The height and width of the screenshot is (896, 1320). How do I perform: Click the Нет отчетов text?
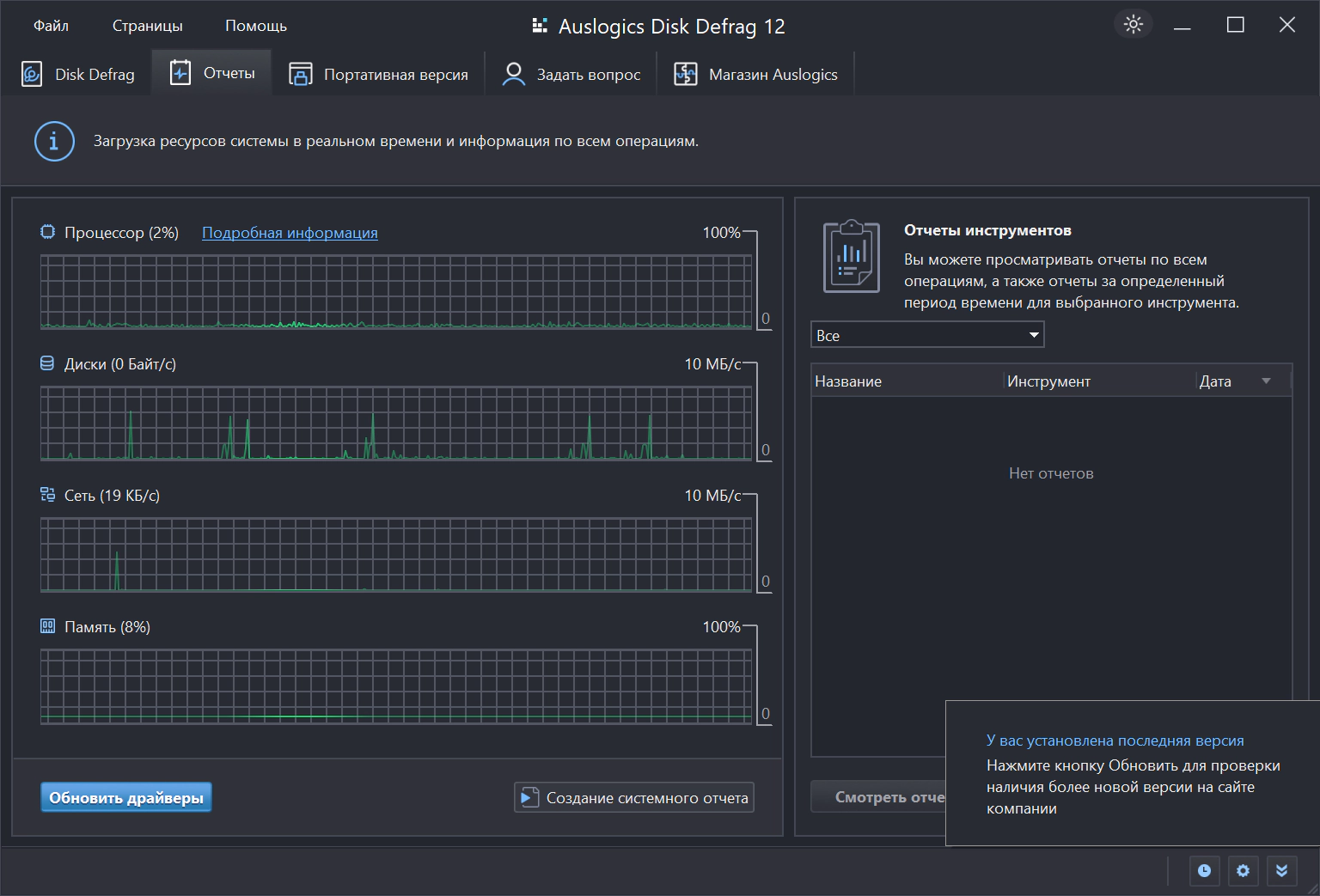(x=1051, y=473)
